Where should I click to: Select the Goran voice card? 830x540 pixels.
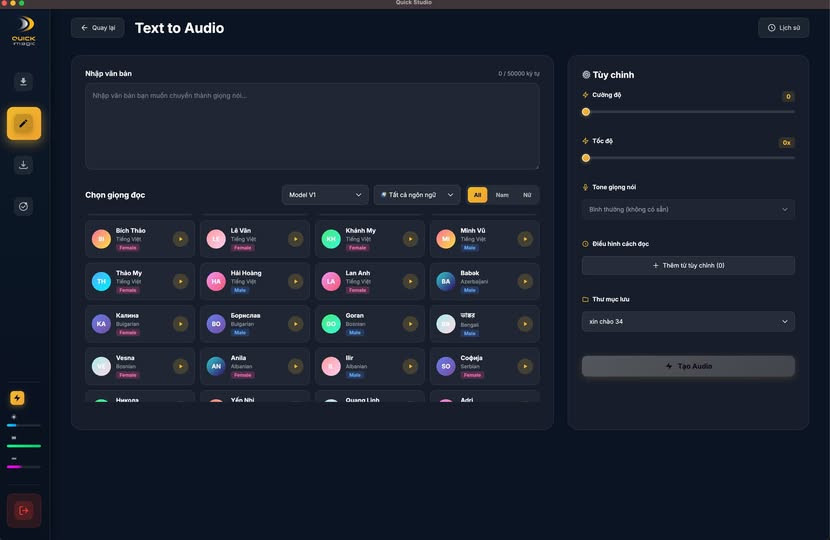coord(369,324)
